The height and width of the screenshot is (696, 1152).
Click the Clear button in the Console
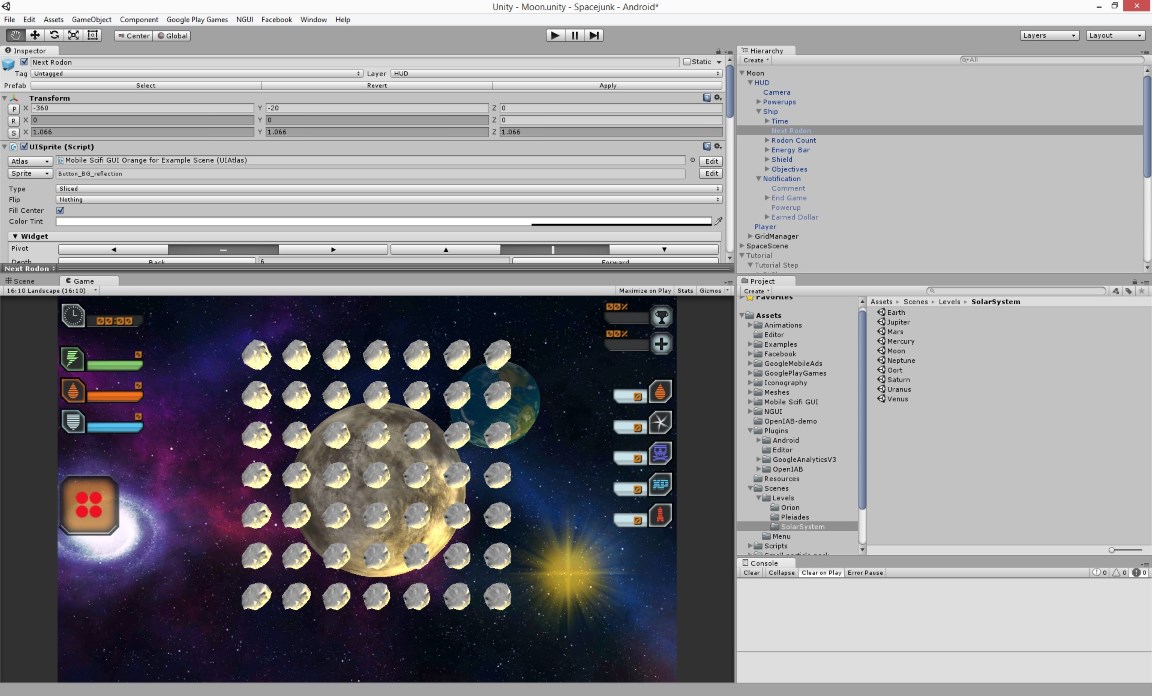point(751,573)
